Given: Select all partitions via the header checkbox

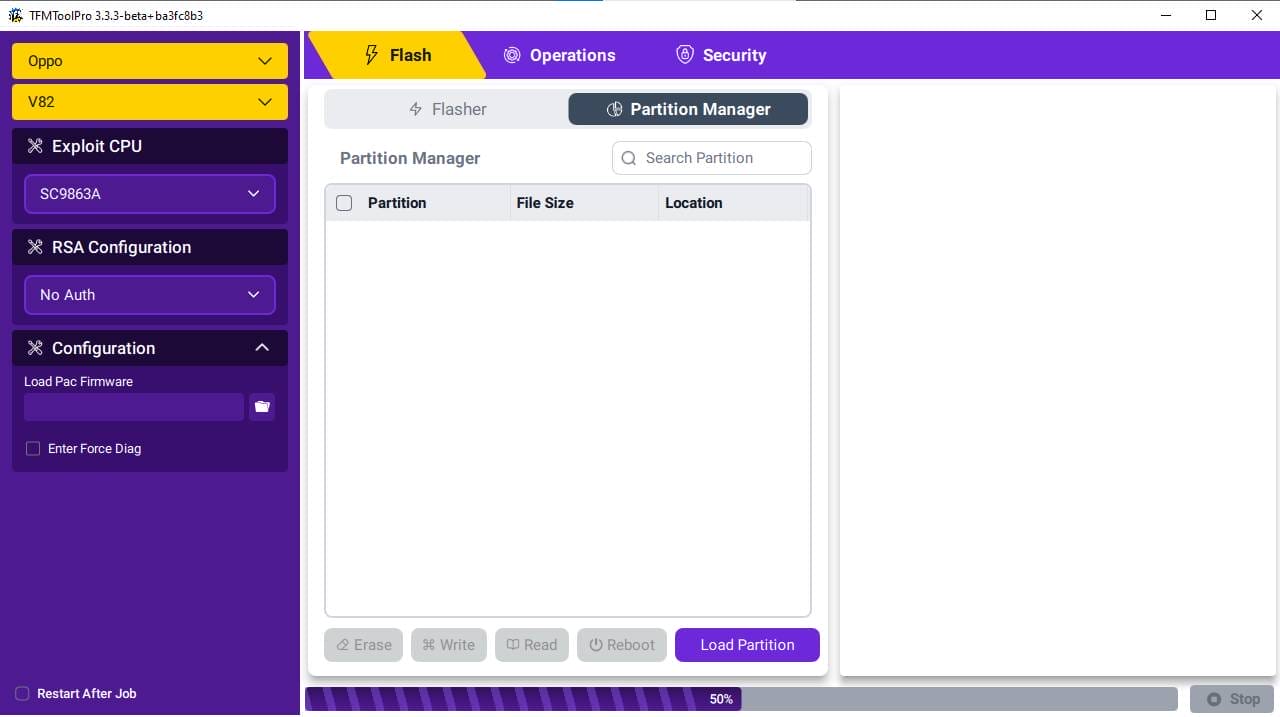Looking at the screenshot, I should point(344,203).
